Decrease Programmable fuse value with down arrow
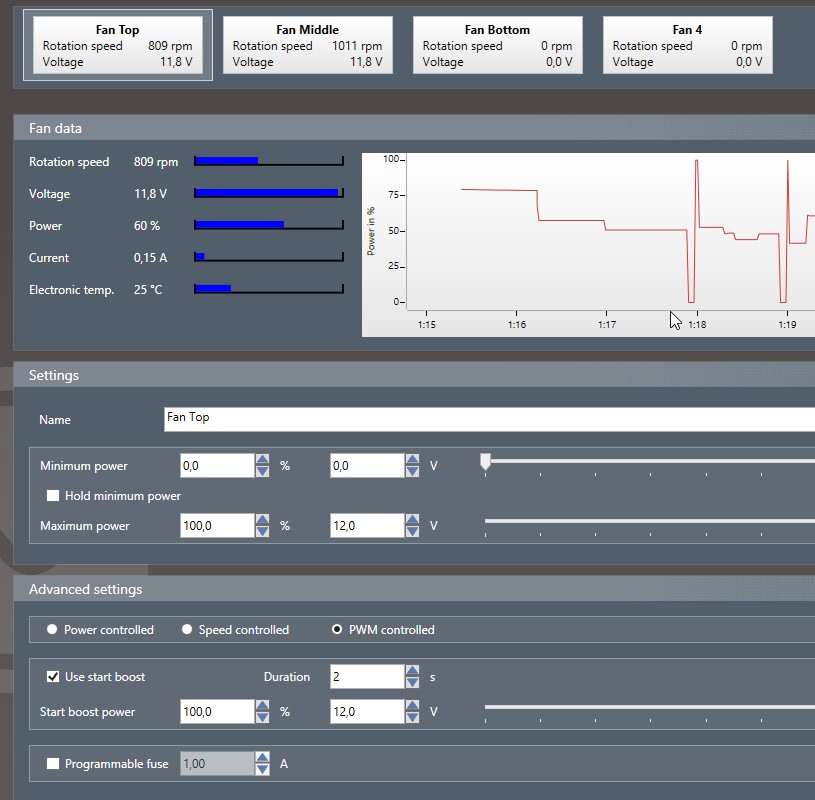The width and height of the screenshot is (815, 800). point(262,769)
